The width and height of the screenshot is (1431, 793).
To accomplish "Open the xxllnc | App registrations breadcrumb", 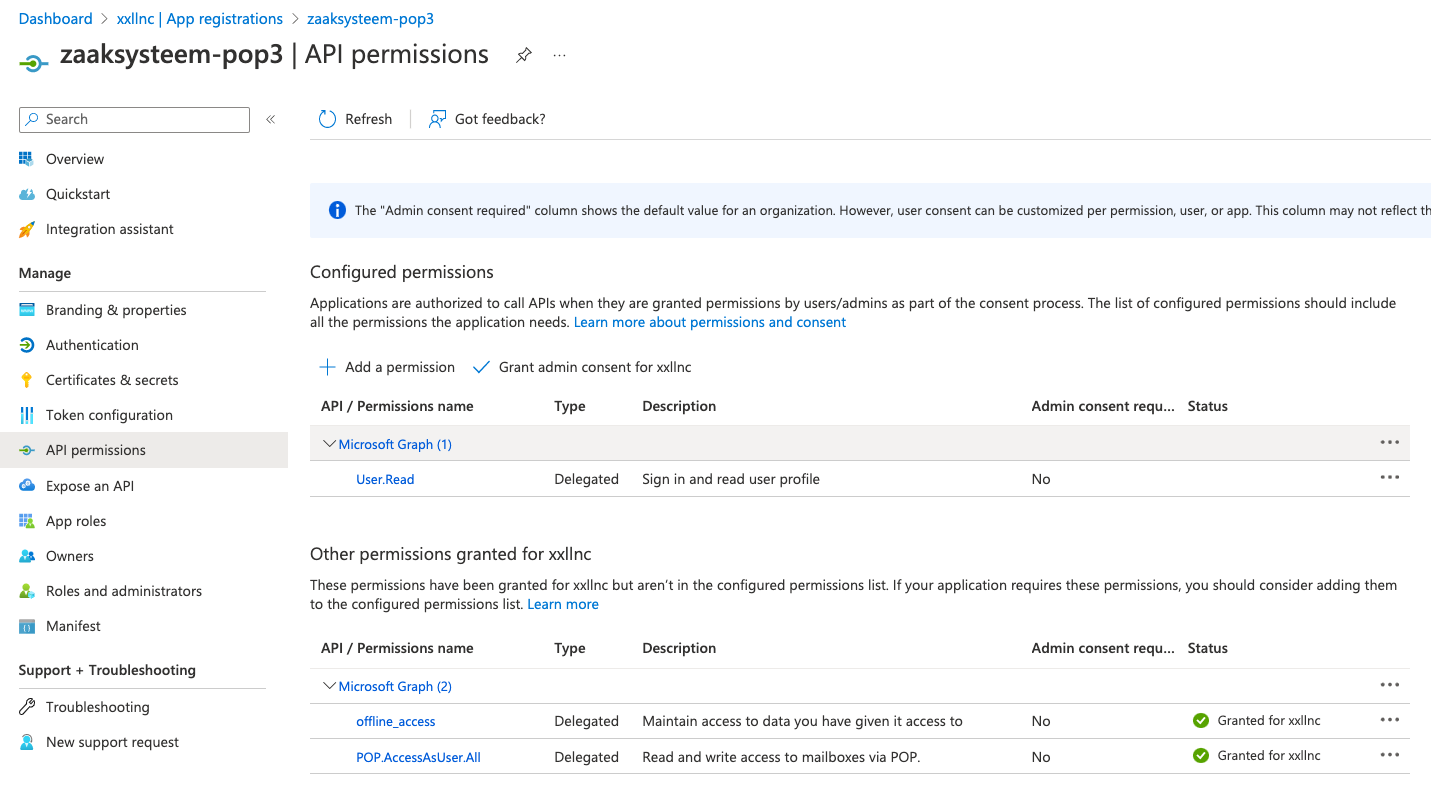I will point(200,19).
